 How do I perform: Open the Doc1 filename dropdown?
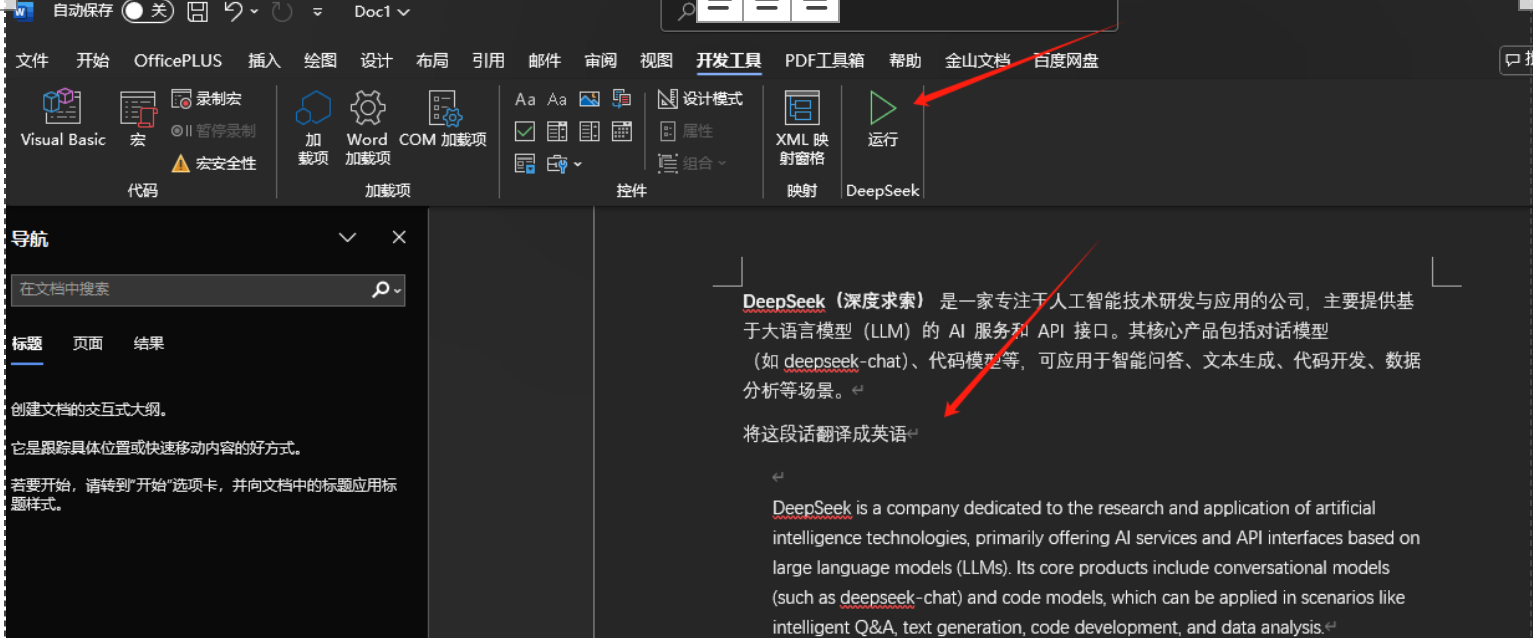tap(382, 12)
